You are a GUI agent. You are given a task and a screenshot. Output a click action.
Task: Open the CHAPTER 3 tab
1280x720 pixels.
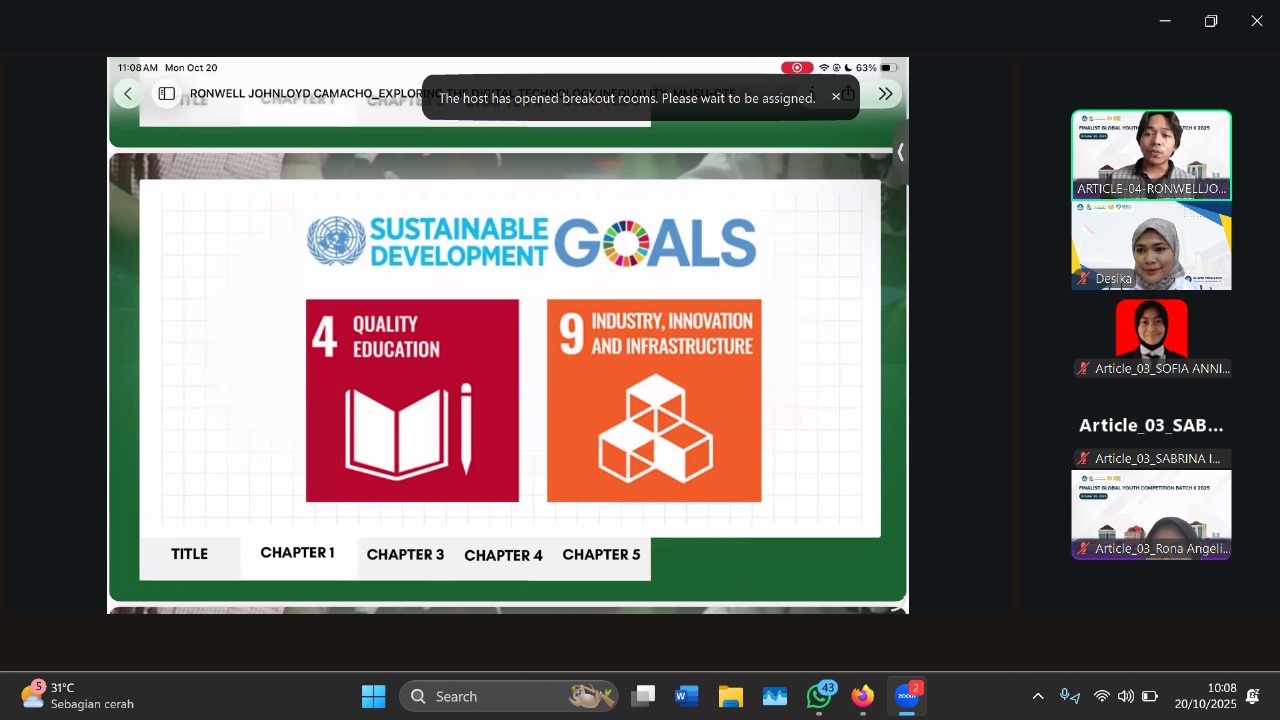click(405, 555)
